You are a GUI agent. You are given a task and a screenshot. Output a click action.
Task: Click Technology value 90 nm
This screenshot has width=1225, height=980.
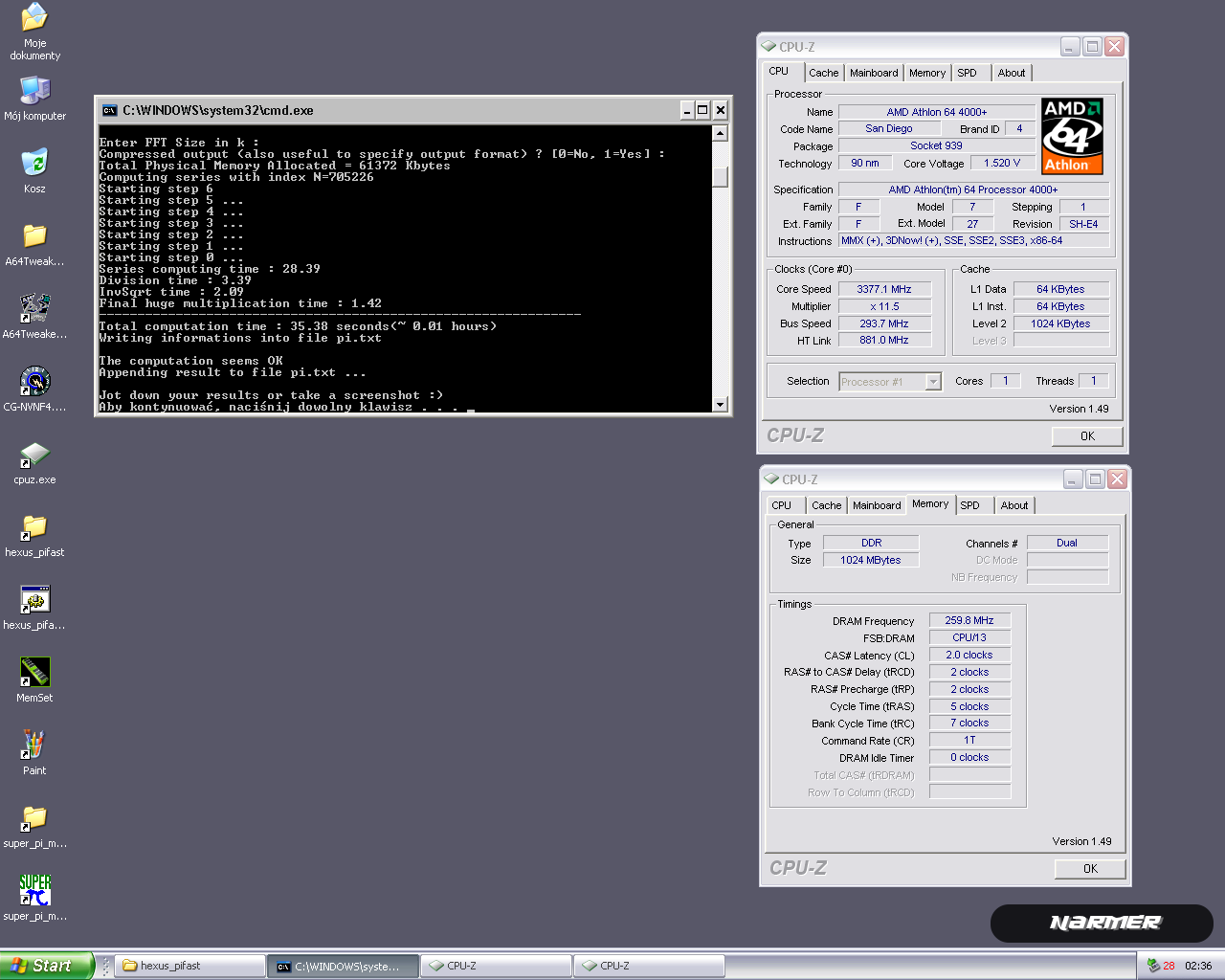(x=865, y=163)
